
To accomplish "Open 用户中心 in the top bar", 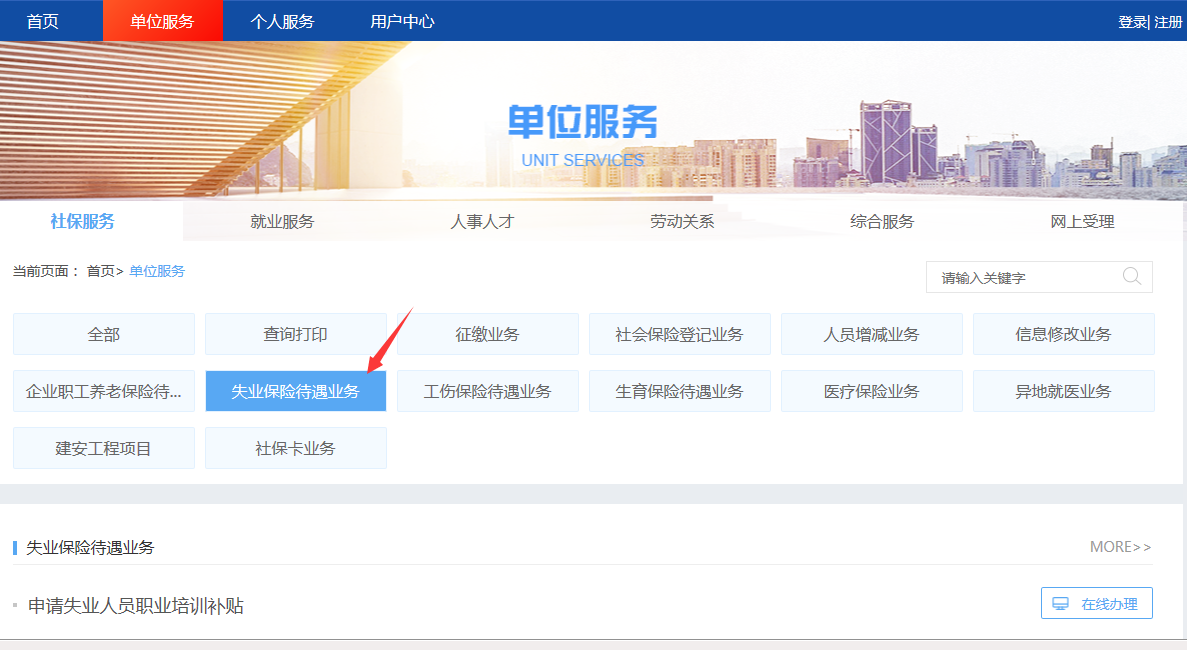I will (x=402, y=21).
